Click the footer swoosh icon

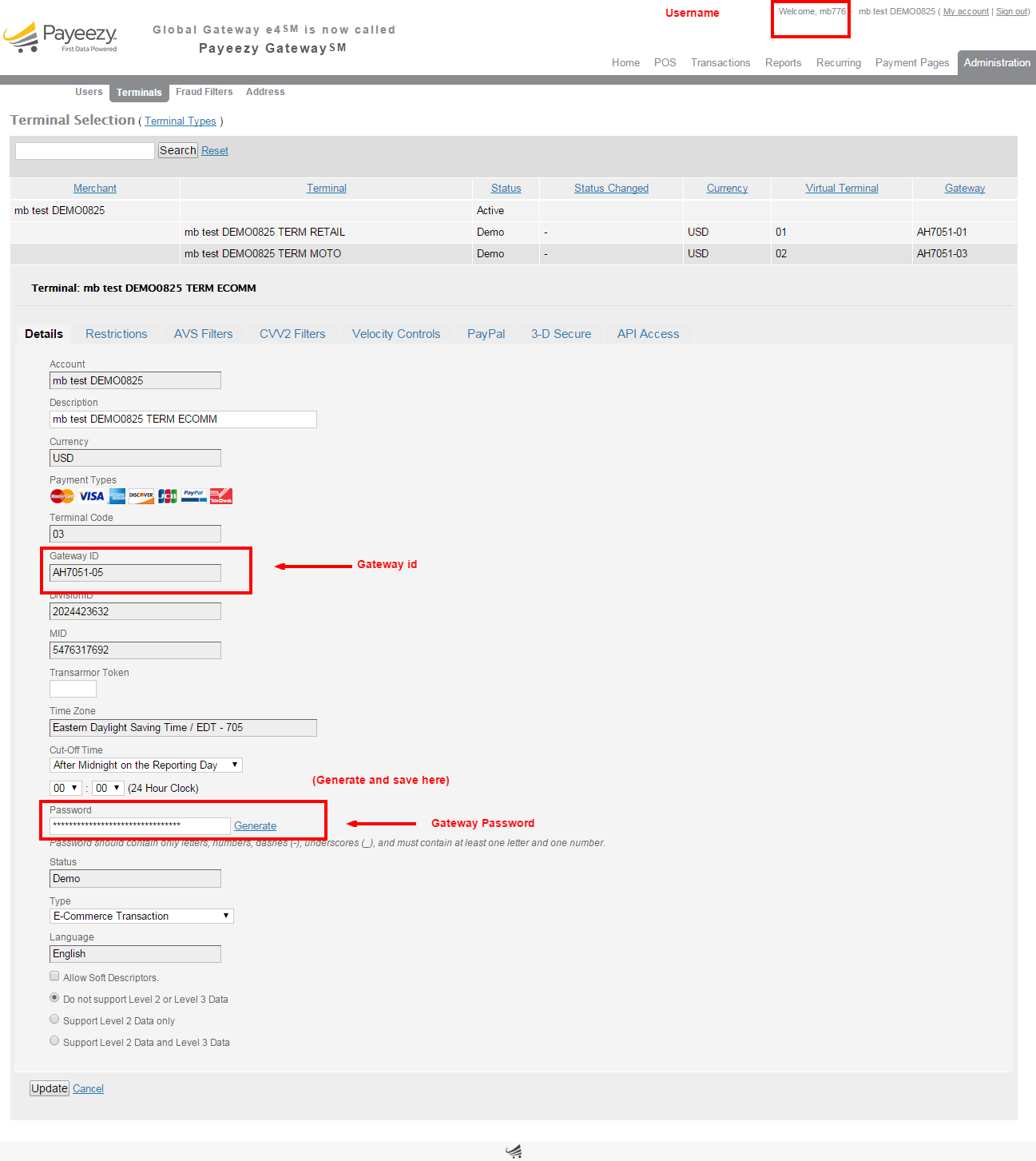514,1150
